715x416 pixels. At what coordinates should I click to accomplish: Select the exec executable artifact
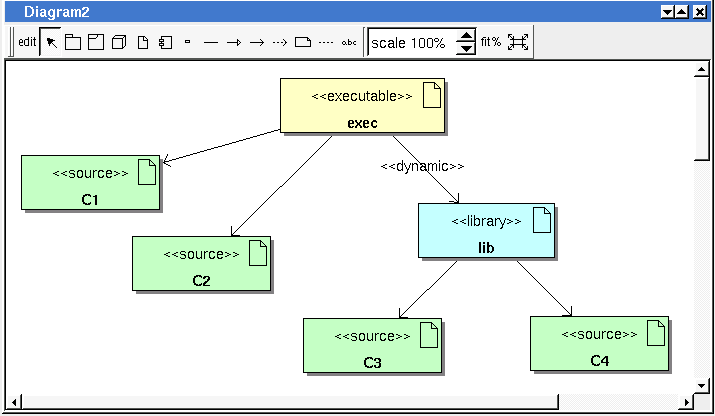click(363, 105)
